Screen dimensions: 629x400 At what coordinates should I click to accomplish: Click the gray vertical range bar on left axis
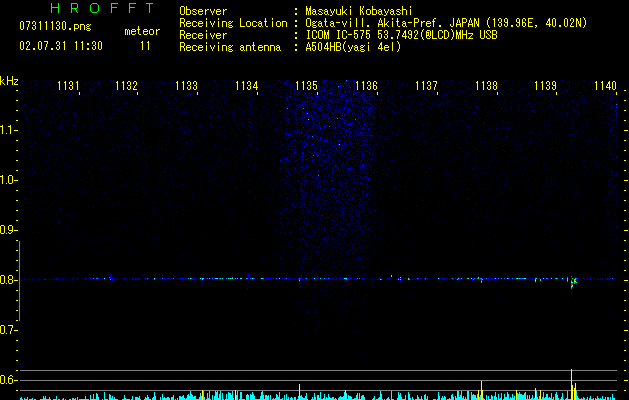click(x=20, y=281)
